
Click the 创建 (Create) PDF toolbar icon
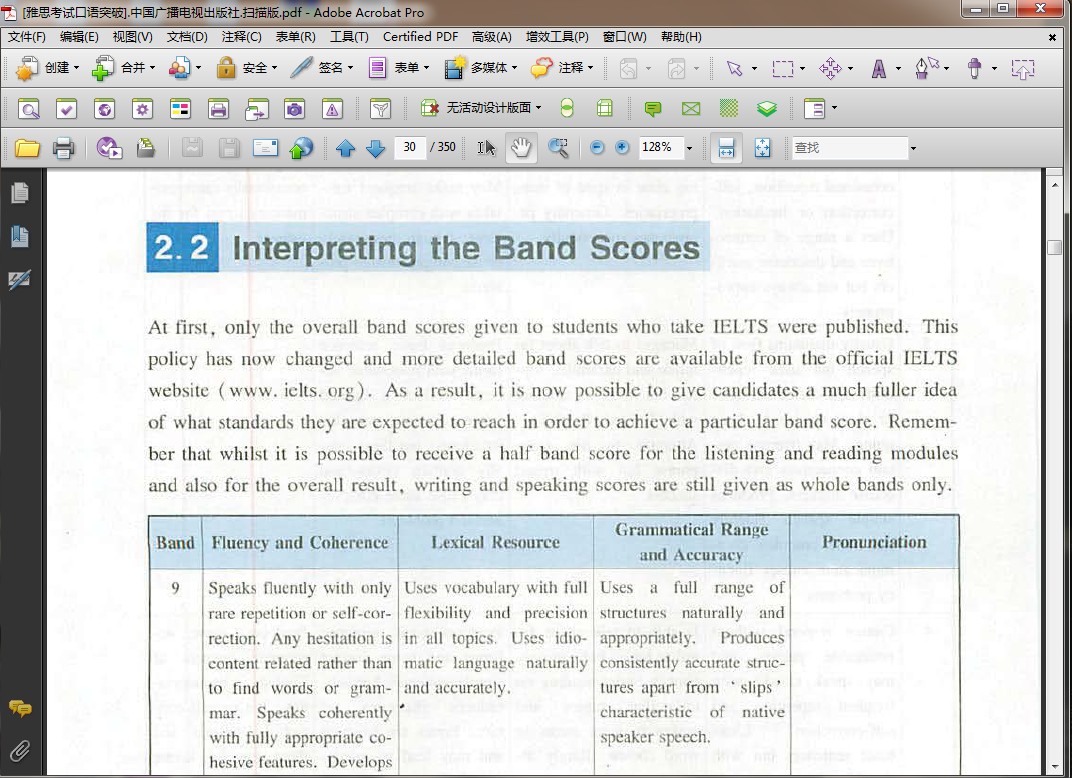[x=27, y=68]
